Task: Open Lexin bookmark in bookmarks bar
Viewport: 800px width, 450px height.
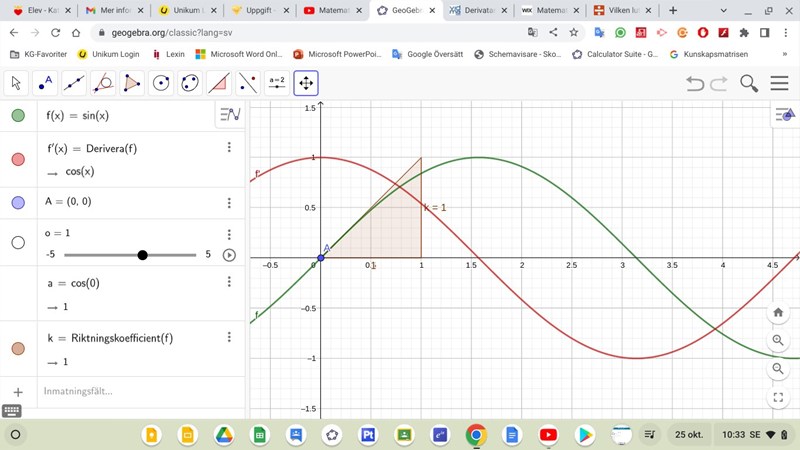Action: 168,54
